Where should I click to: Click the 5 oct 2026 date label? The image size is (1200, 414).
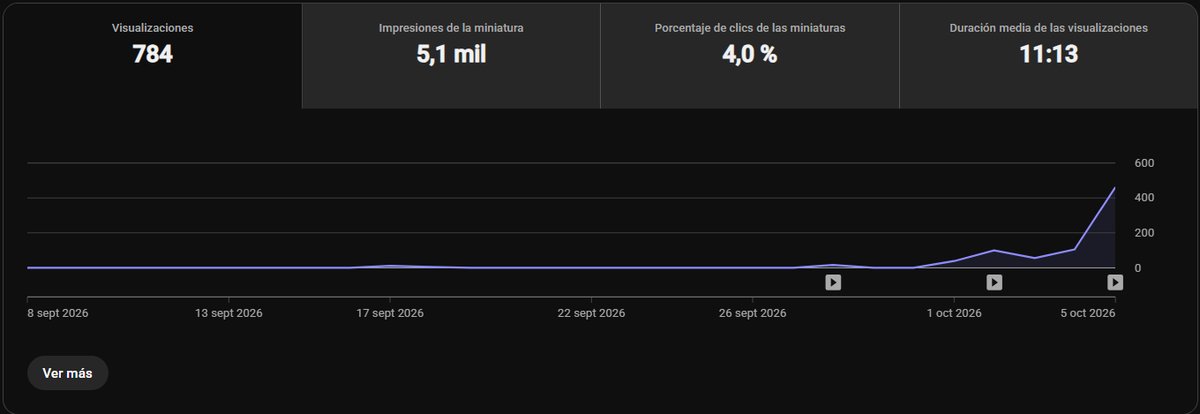click(x=1088, y=313)
